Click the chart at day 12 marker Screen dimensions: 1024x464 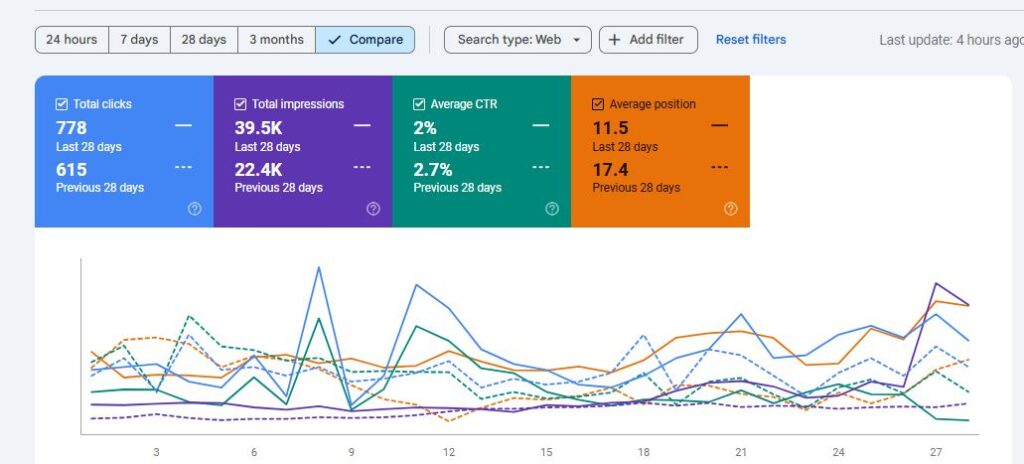[449, 452]
